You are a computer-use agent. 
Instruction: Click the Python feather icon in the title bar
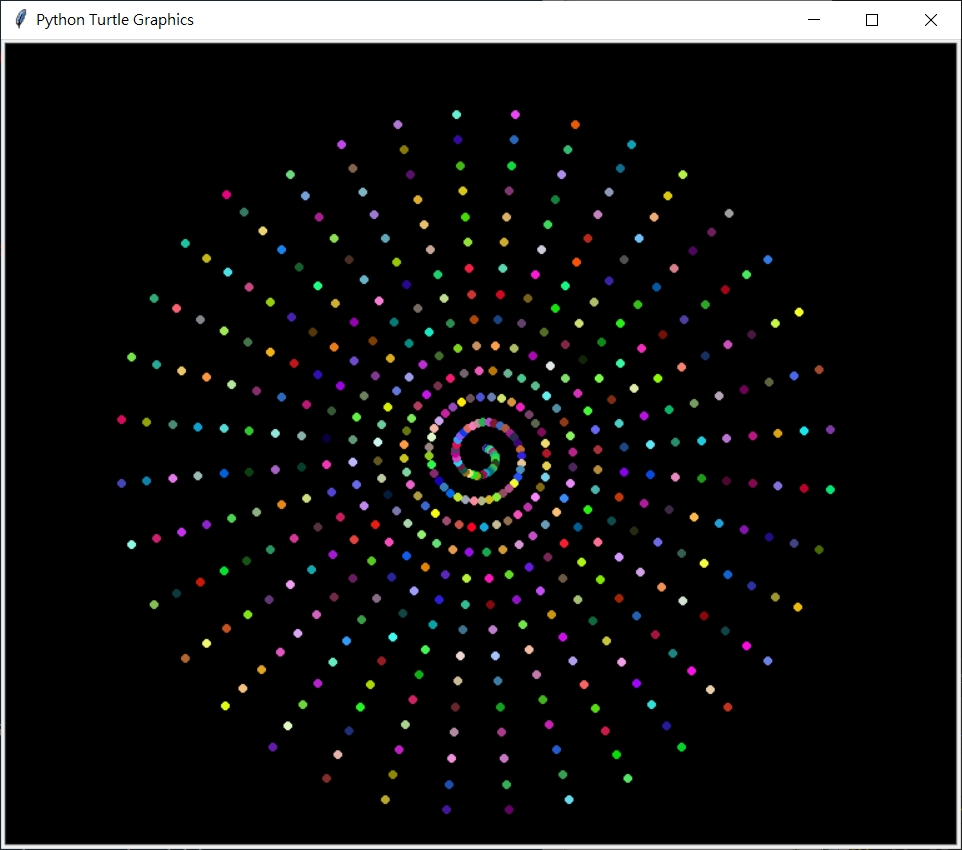point(18,19)
